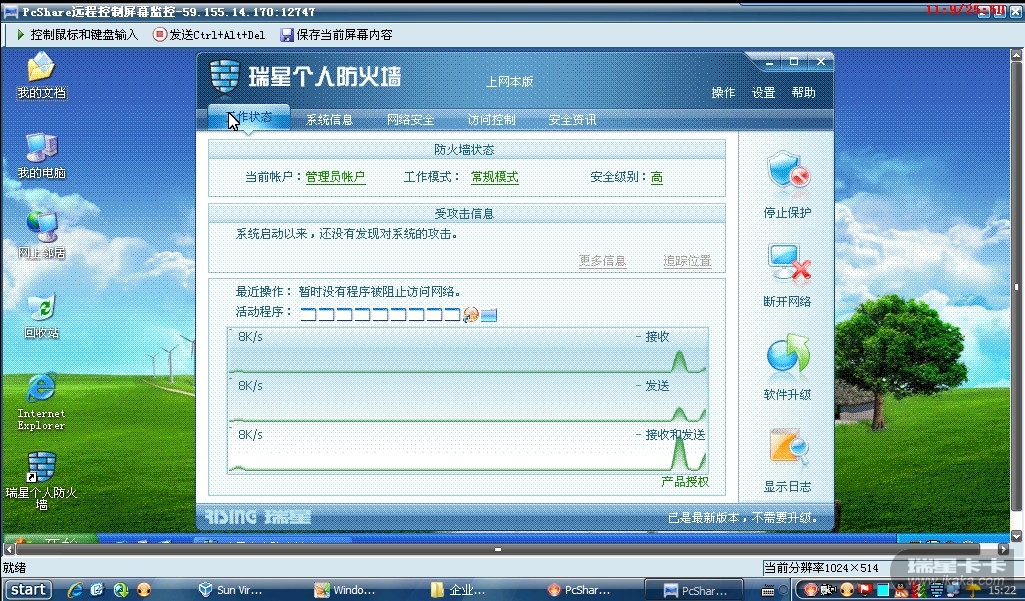Click the 追踪位置 link
Screen dimensions: 1025x601
click(x=688, y=260)
